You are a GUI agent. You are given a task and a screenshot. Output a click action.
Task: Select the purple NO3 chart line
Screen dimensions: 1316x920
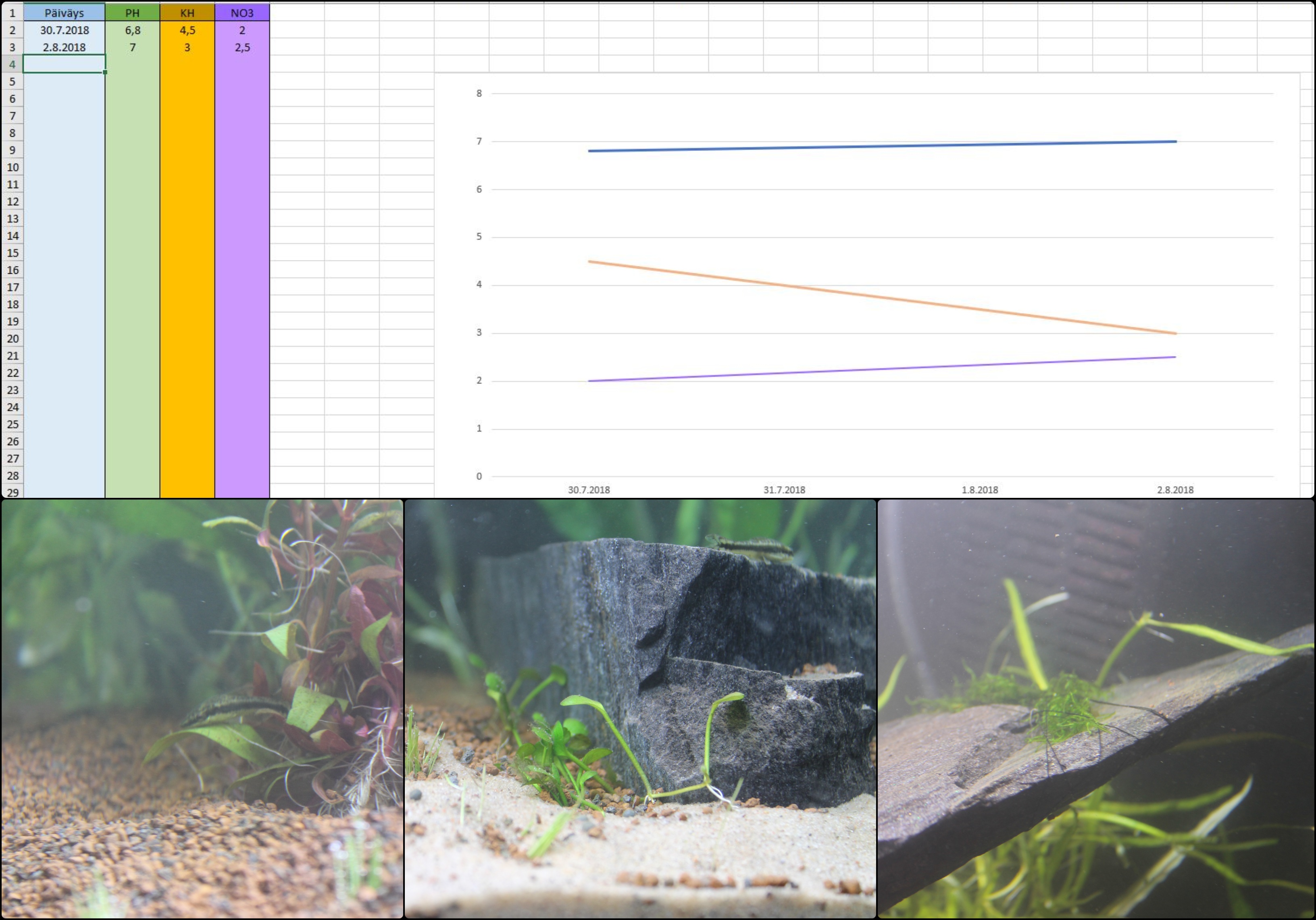click(883, 369)
